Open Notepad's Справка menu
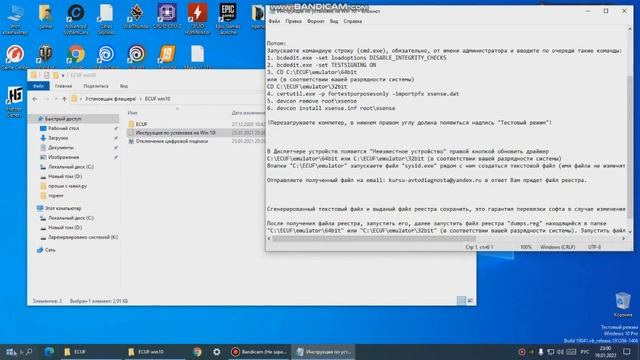Image resolution: width=640 pixels, height=360 pixels. click(353, 21)
